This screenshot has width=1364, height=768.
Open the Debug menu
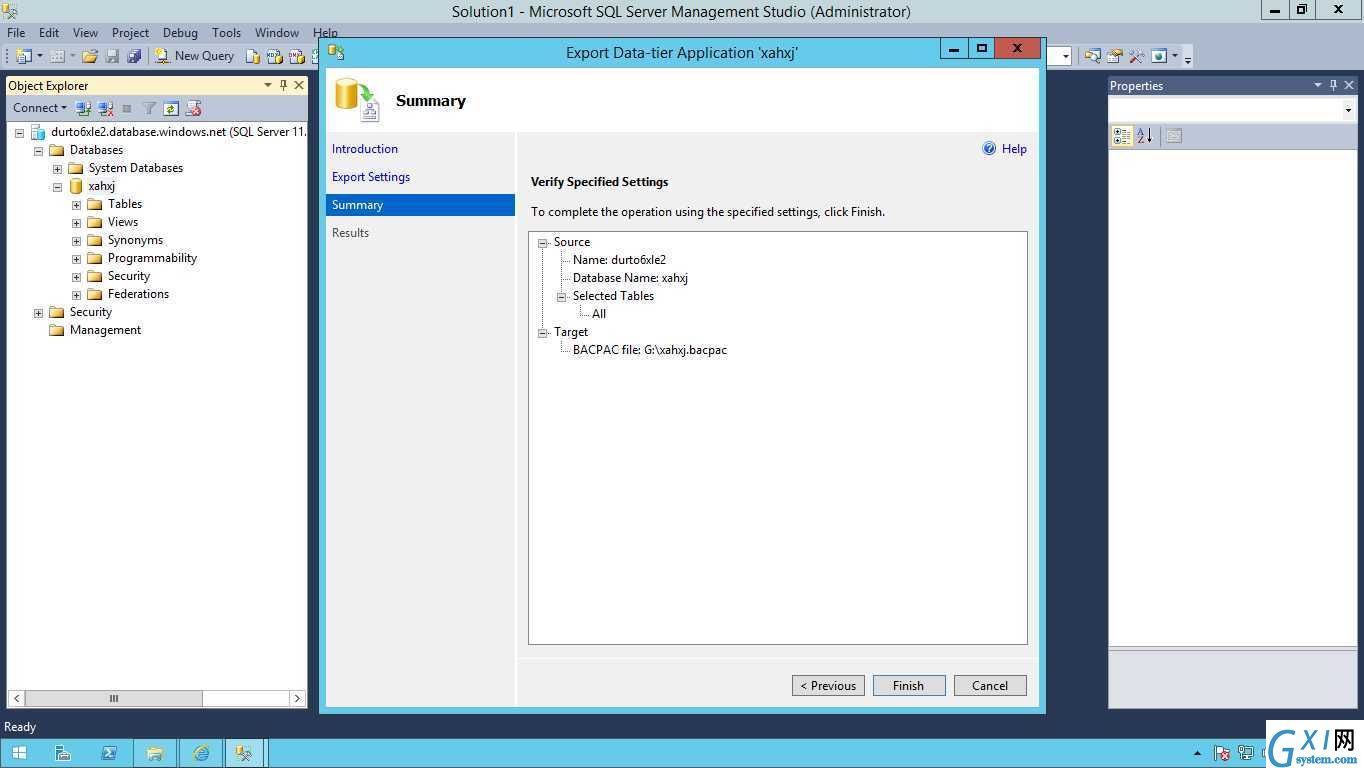click(x=180, y=33)
